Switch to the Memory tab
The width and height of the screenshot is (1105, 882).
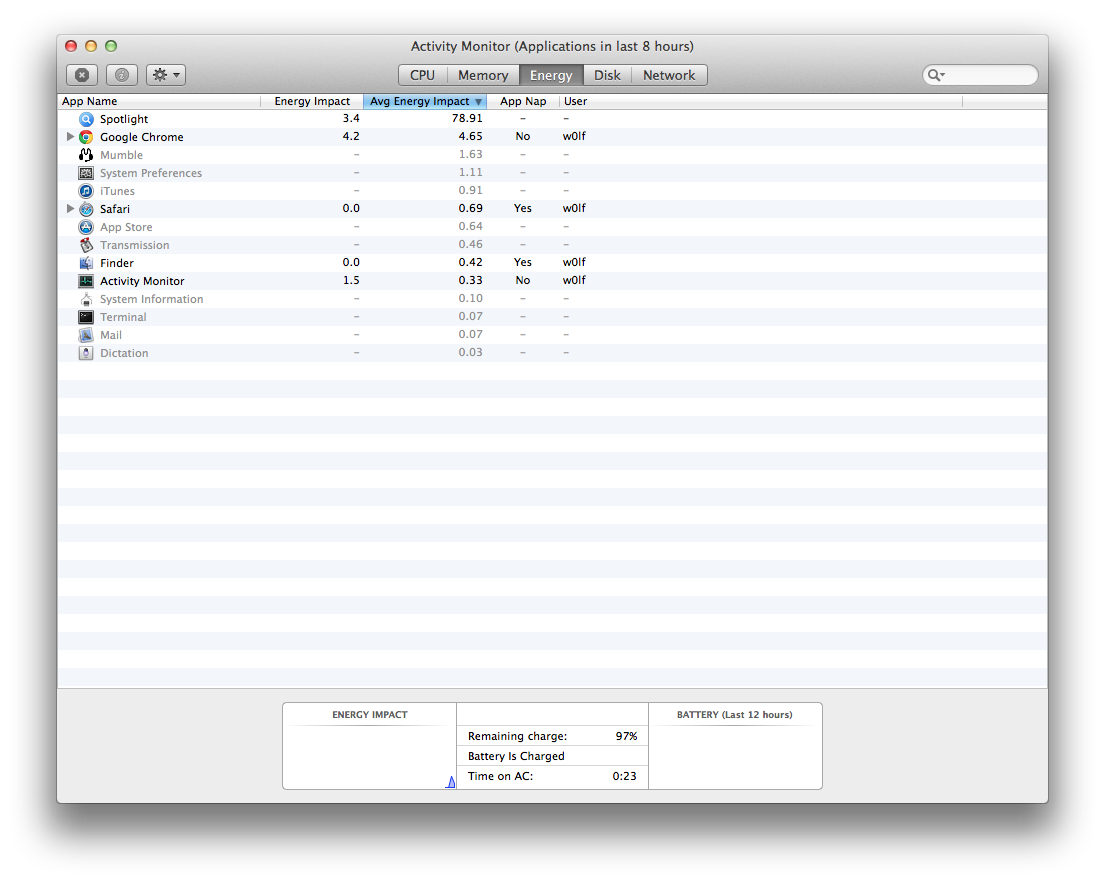coord(483,75)
